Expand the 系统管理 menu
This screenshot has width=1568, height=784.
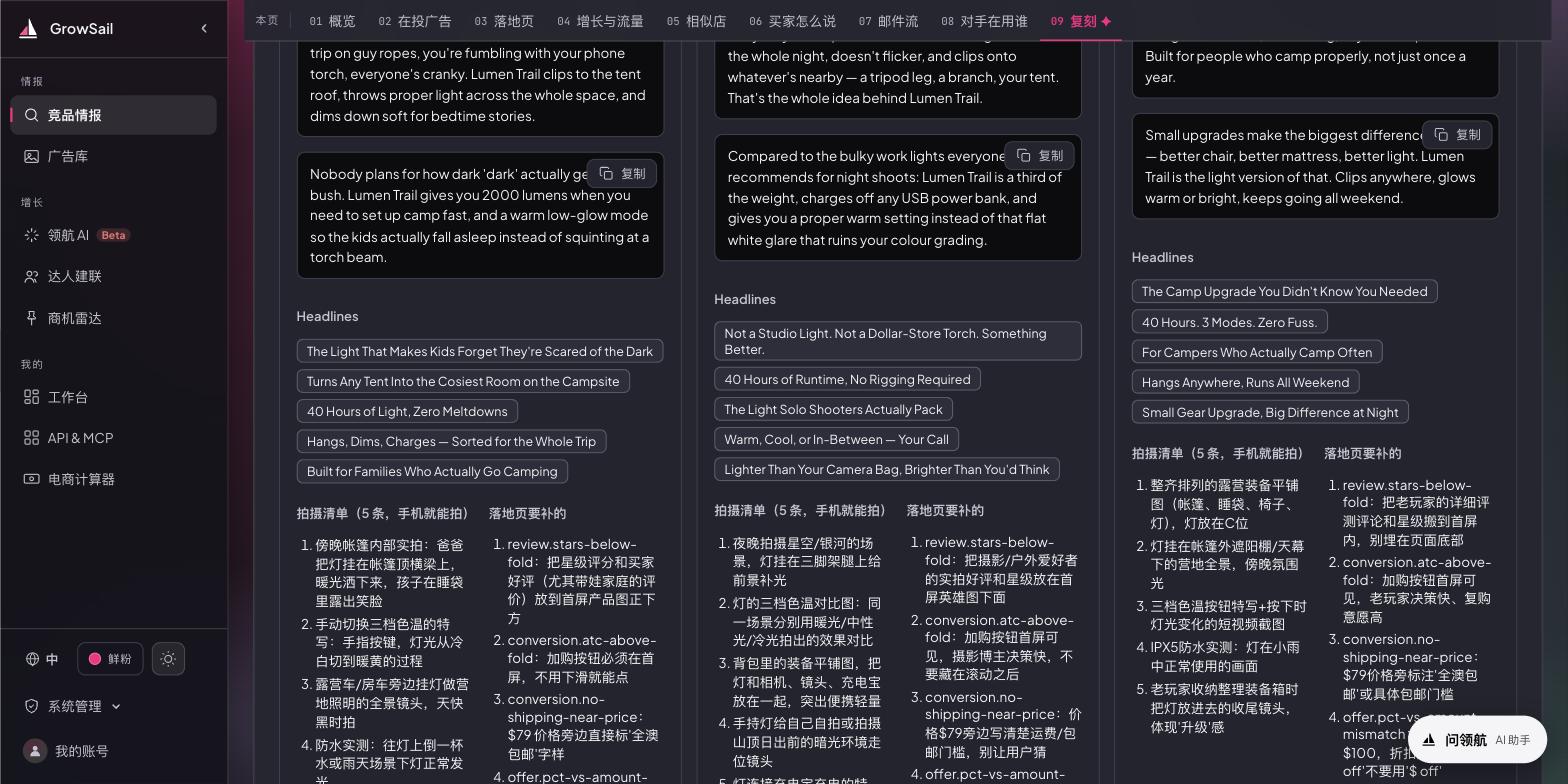tap(72, 706)
